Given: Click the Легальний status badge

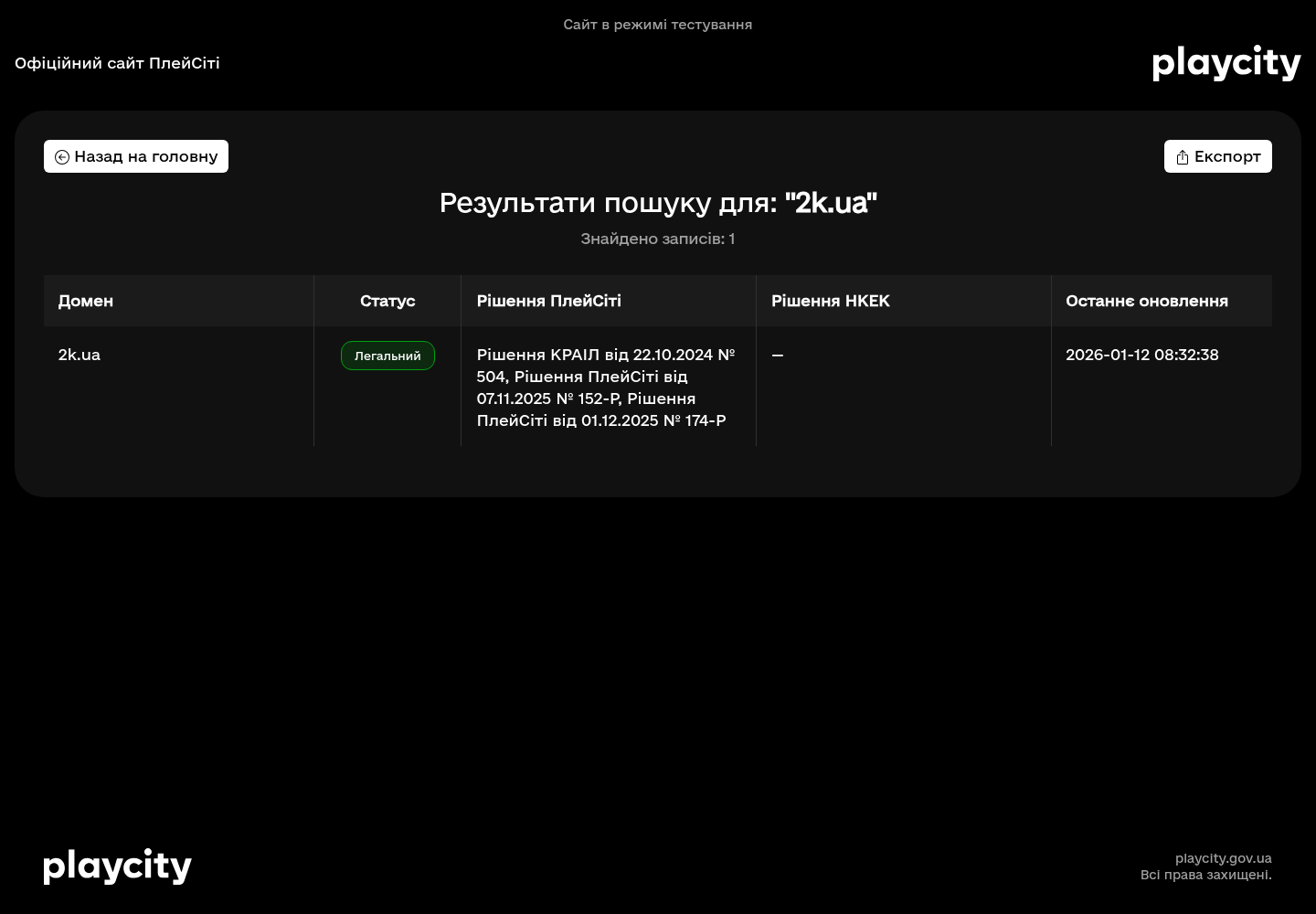Looking at the screenshot, I should 387,356.
